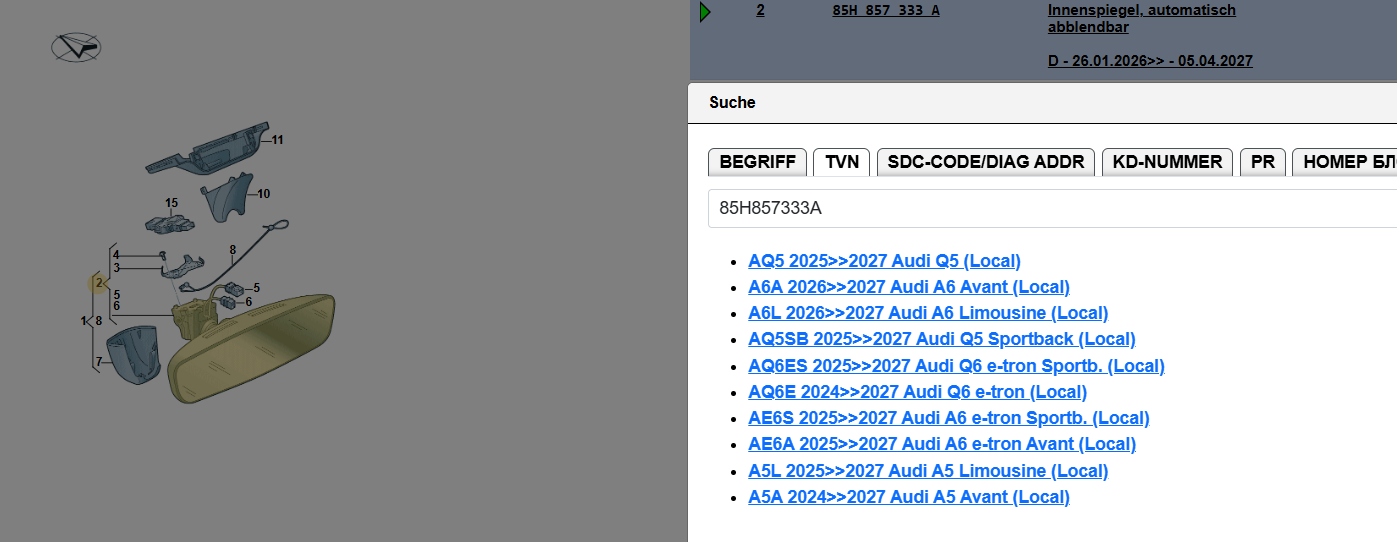1397x542 pixels.
Task: Select the TVN search tab
Action: tap(841, 162)
